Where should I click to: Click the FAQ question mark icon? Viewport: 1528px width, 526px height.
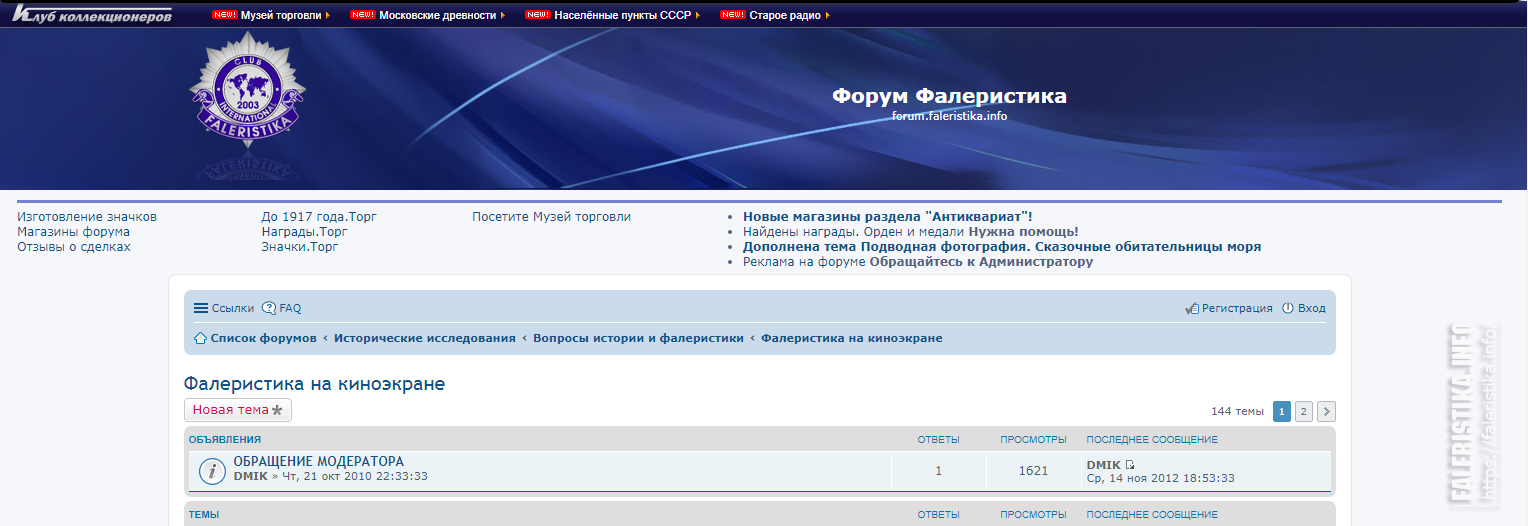pos(269,308)
